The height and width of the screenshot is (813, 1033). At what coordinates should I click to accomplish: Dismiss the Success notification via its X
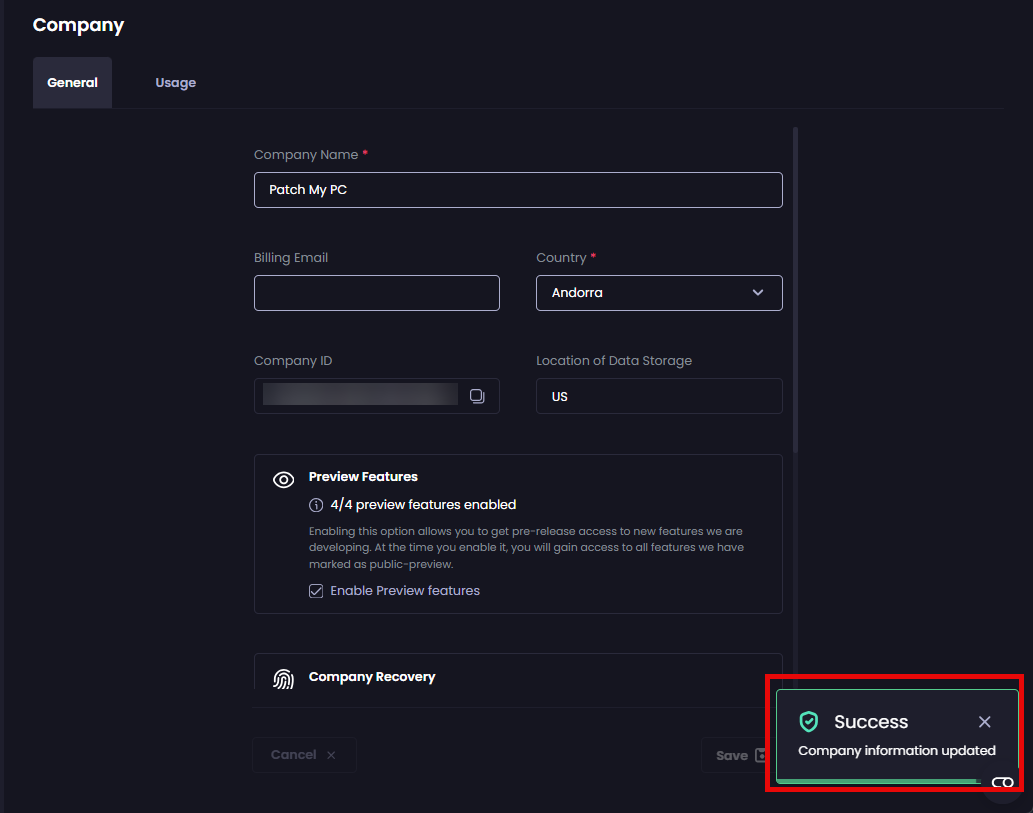pos(984,721)
